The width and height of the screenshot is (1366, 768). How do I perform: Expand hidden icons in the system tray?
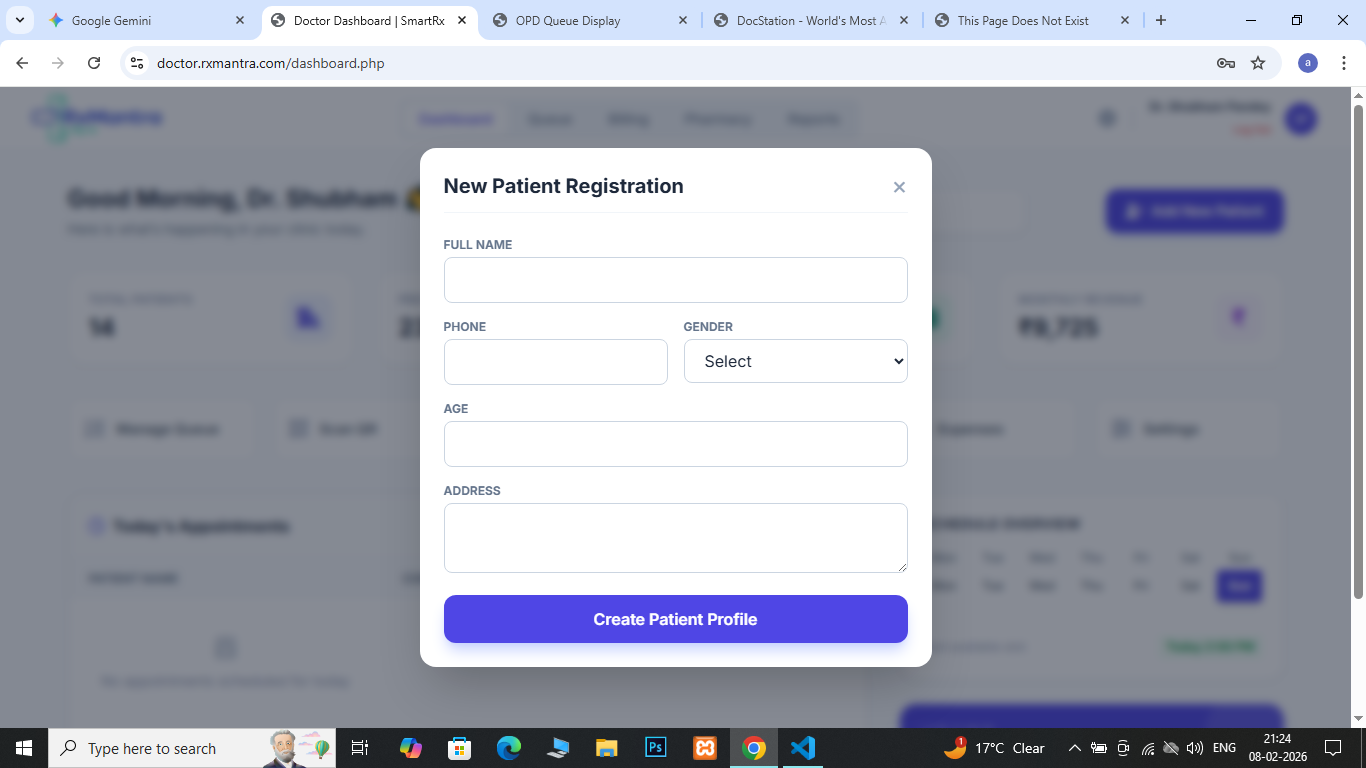[1074, 747]
